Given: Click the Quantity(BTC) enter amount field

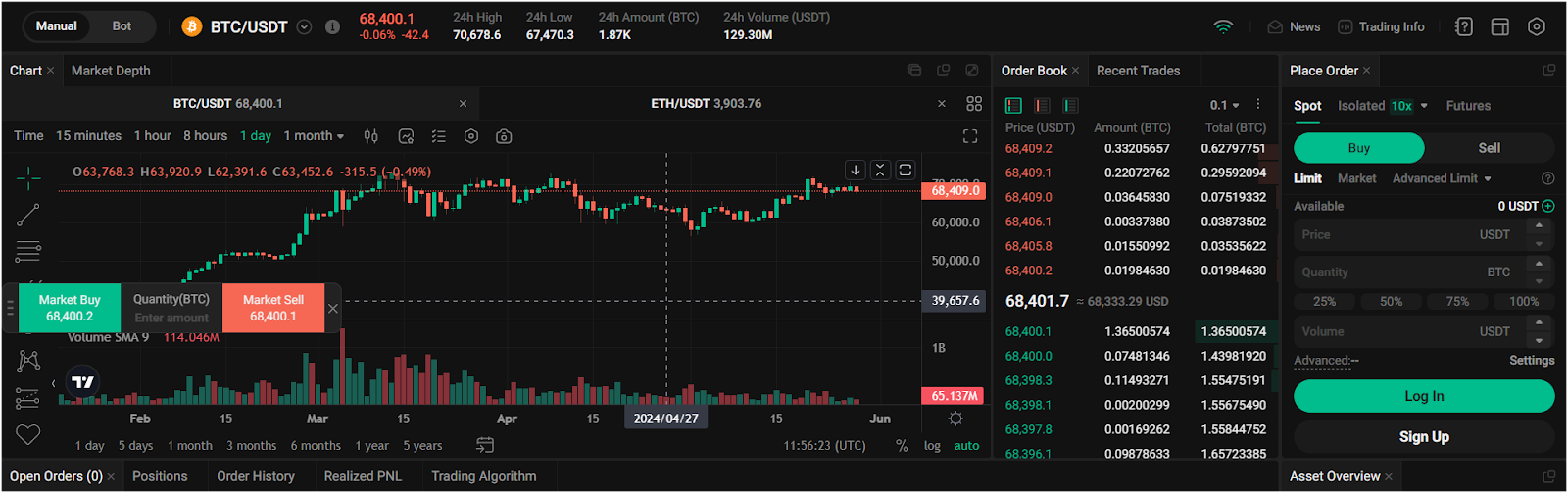Looking at the screenshot, I should click(171, 308).
